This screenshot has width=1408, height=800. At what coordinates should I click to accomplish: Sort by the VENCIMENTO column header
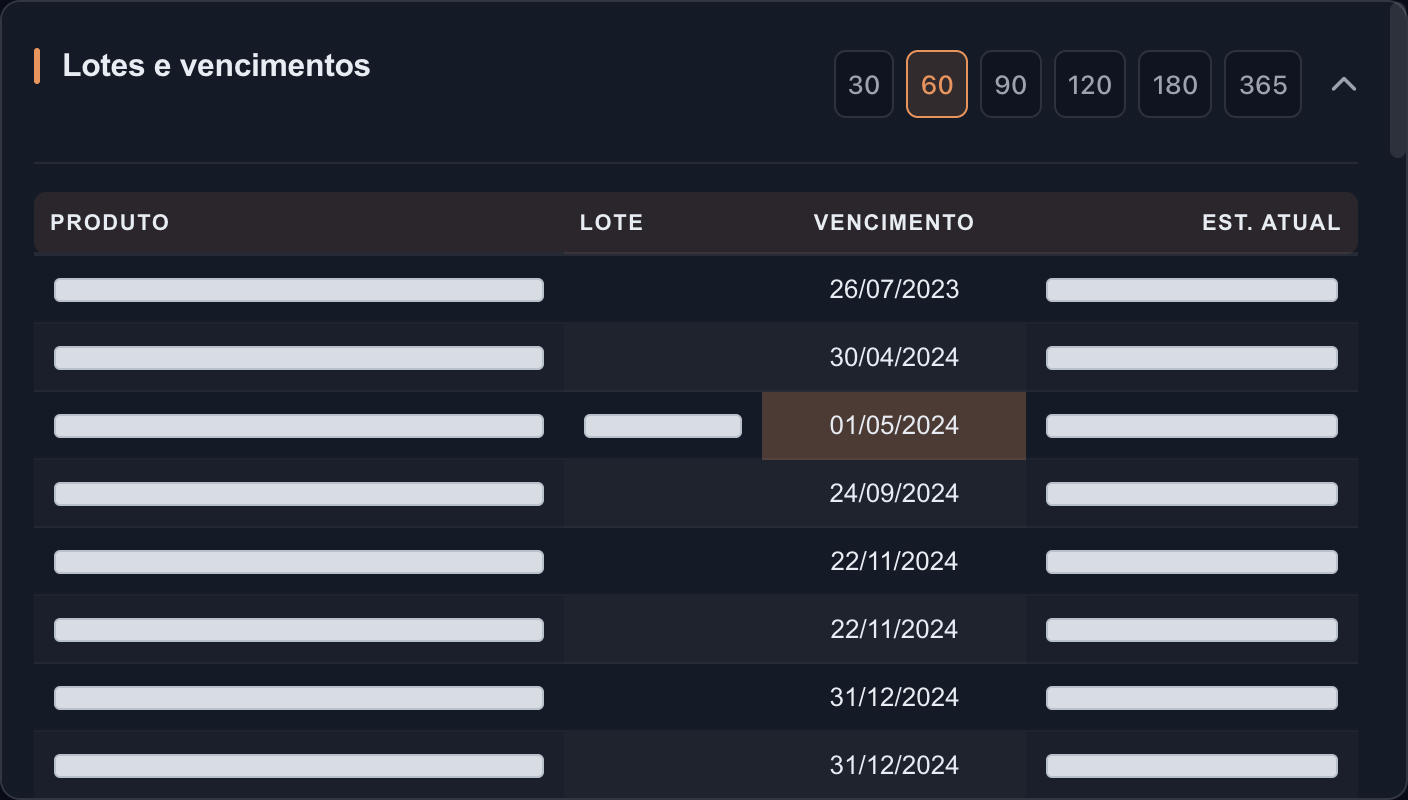[x=894, y=222]
